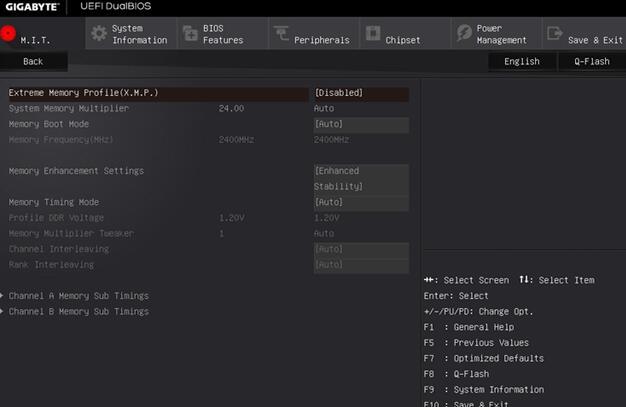Select the Channel Interleaving Auto value

[360, 249]
